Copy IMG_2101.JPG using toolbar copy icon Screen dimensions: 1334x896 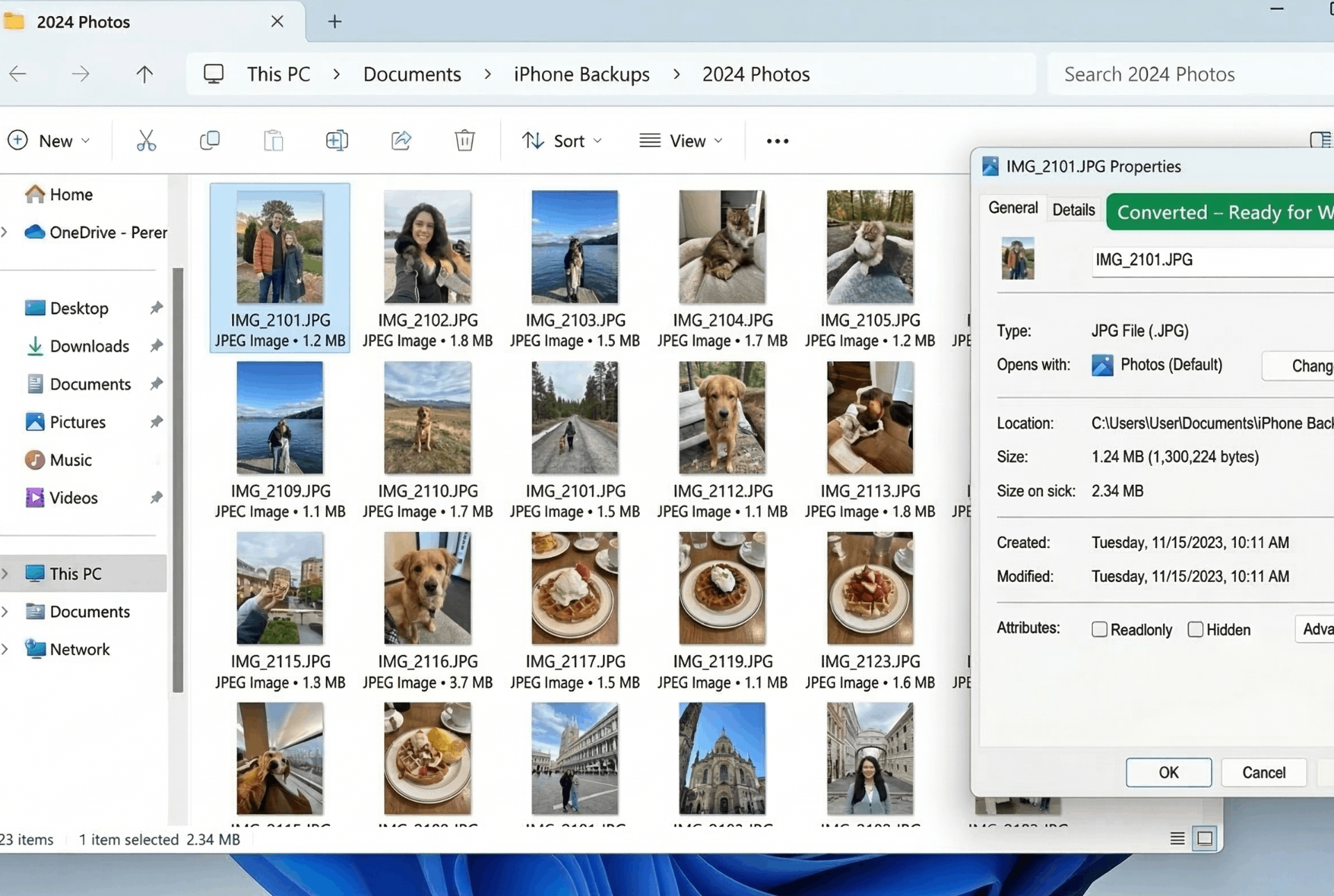210,140
